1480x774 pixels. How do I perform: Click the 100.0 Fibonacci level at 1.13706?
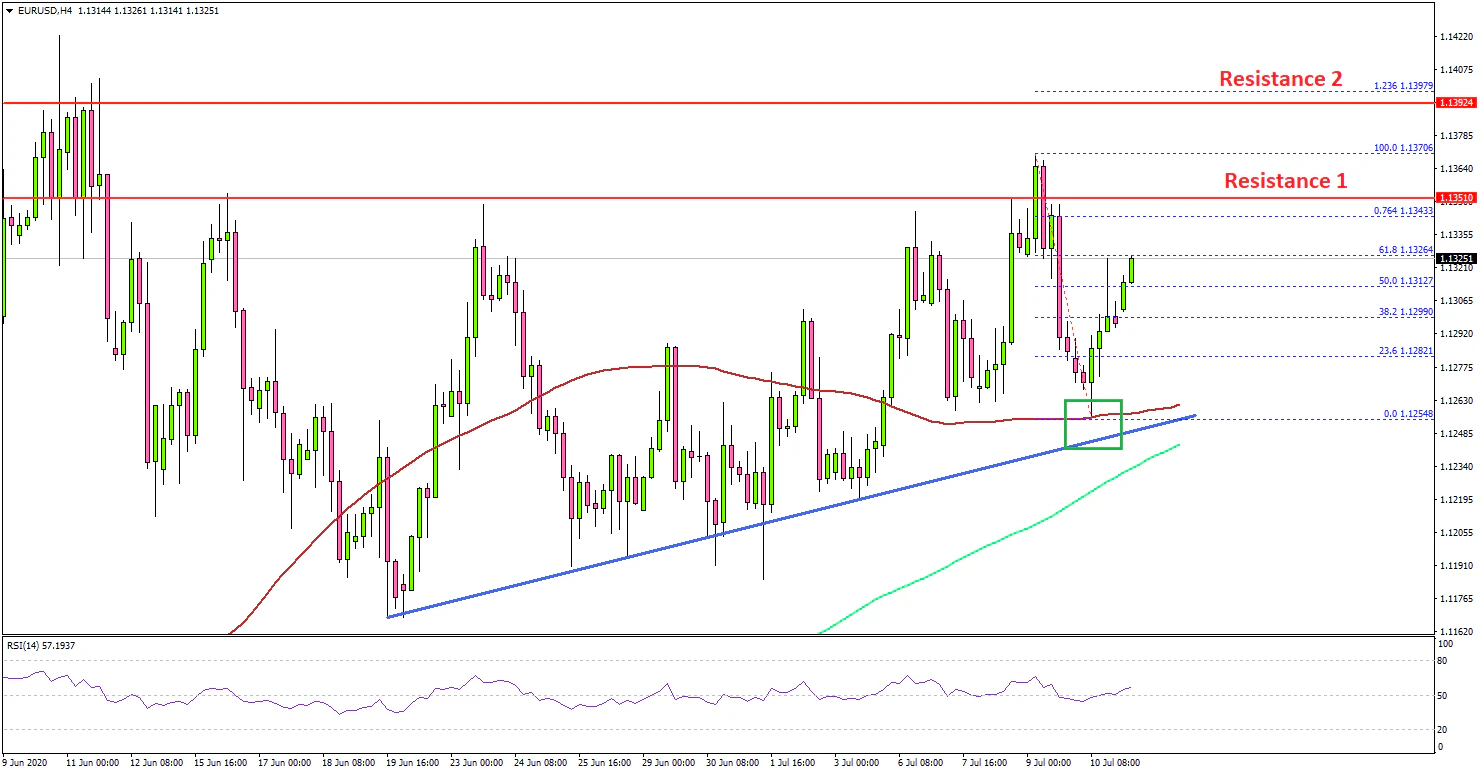tap(1405, 147)
